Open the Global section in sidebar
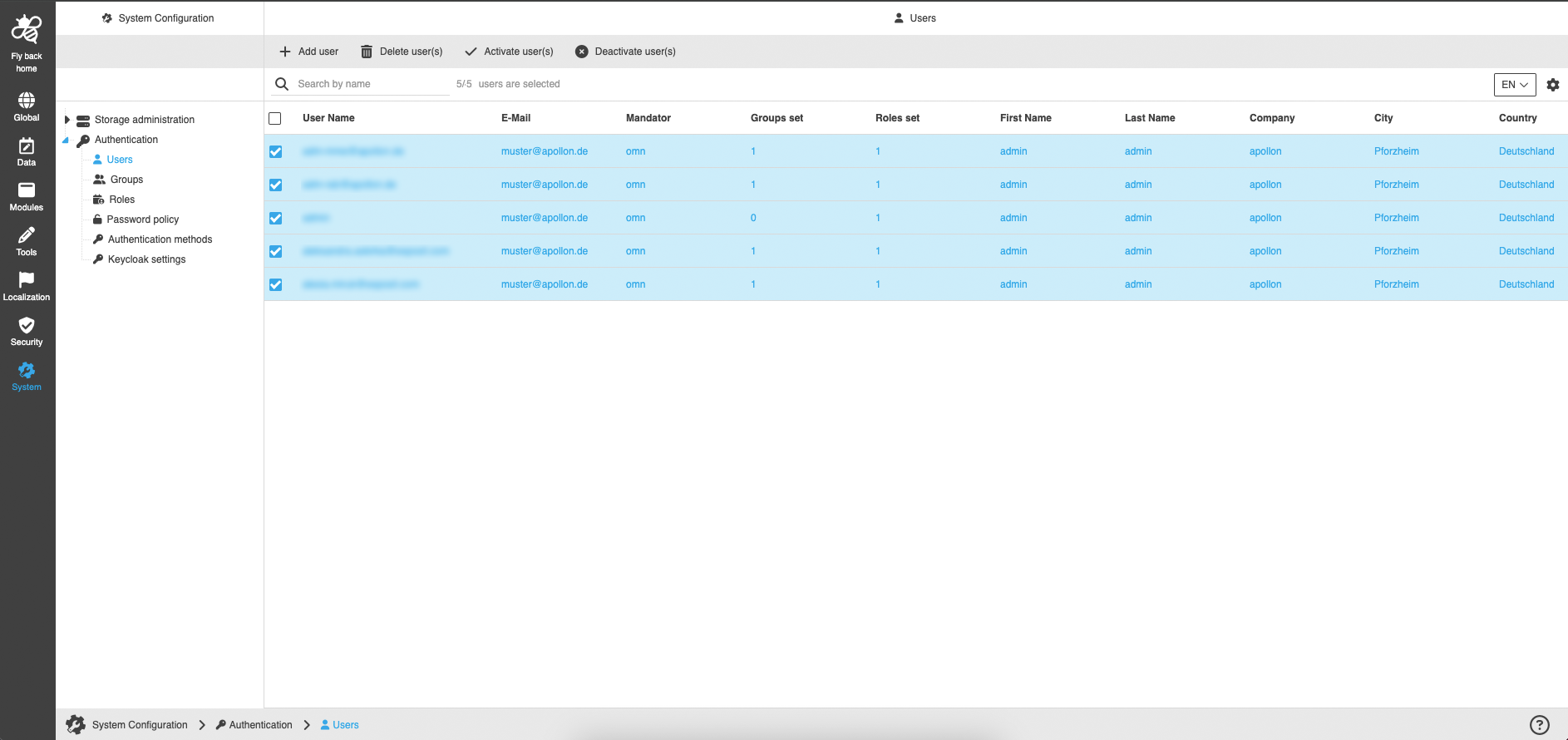Image resolution: width=1568 pixels, height=740 pixels. pos(27,101)
